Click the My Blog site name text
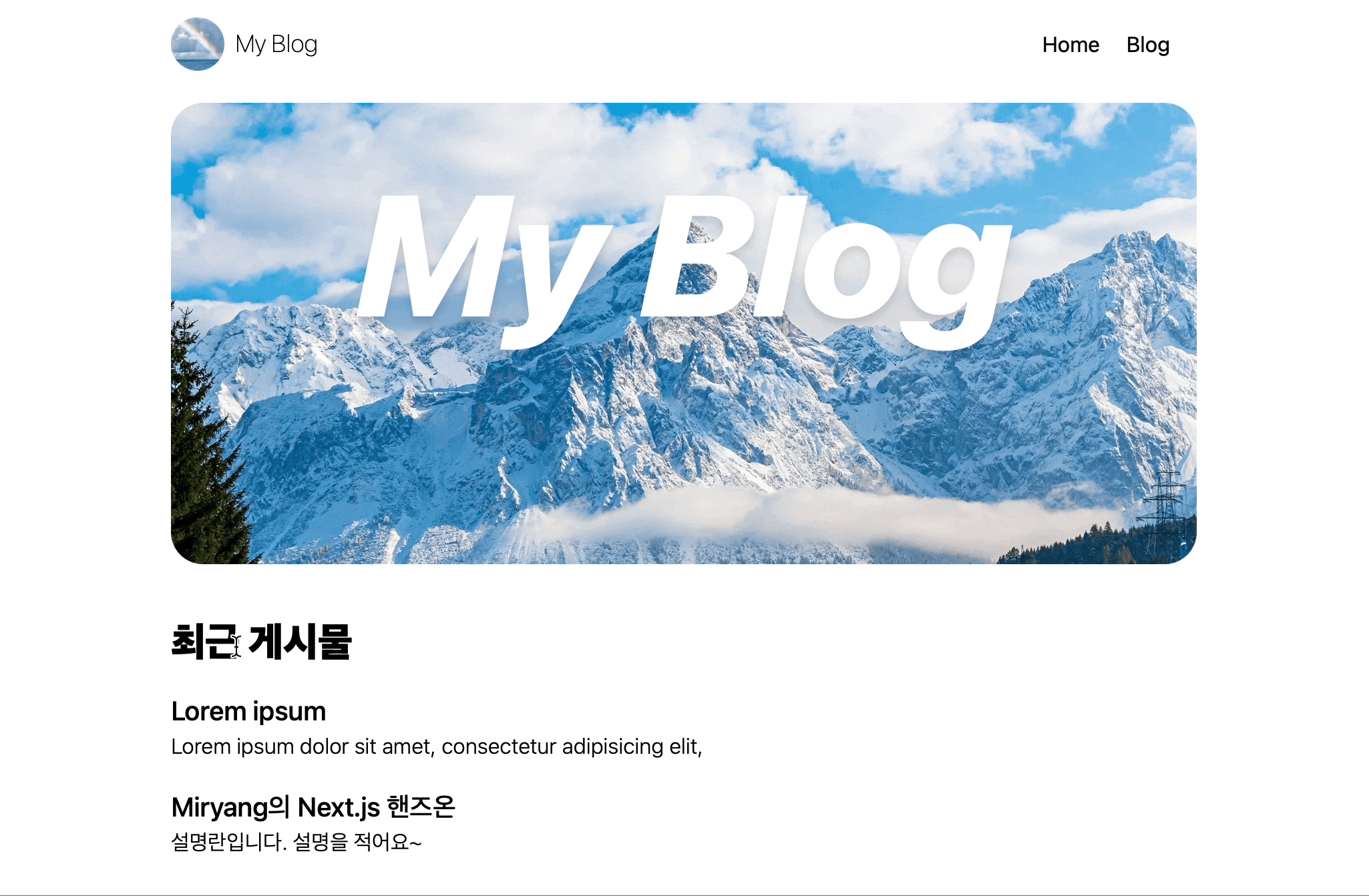The image size is (1369, 896). tap(275, 44)
